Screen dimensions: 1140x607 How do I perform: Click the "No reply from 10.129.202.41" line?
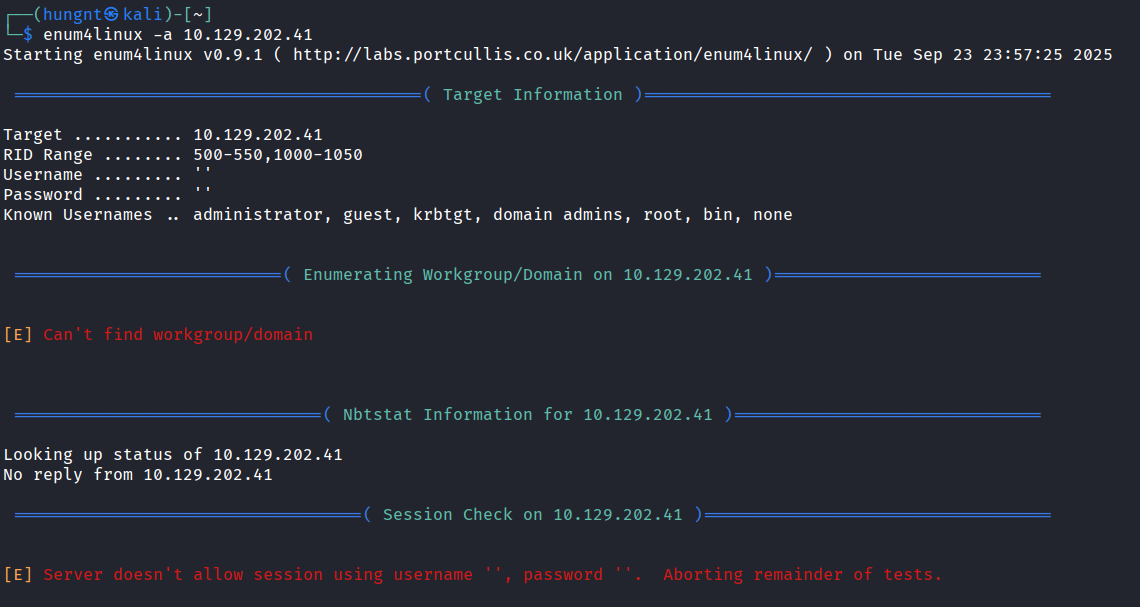tap(138, 474)
